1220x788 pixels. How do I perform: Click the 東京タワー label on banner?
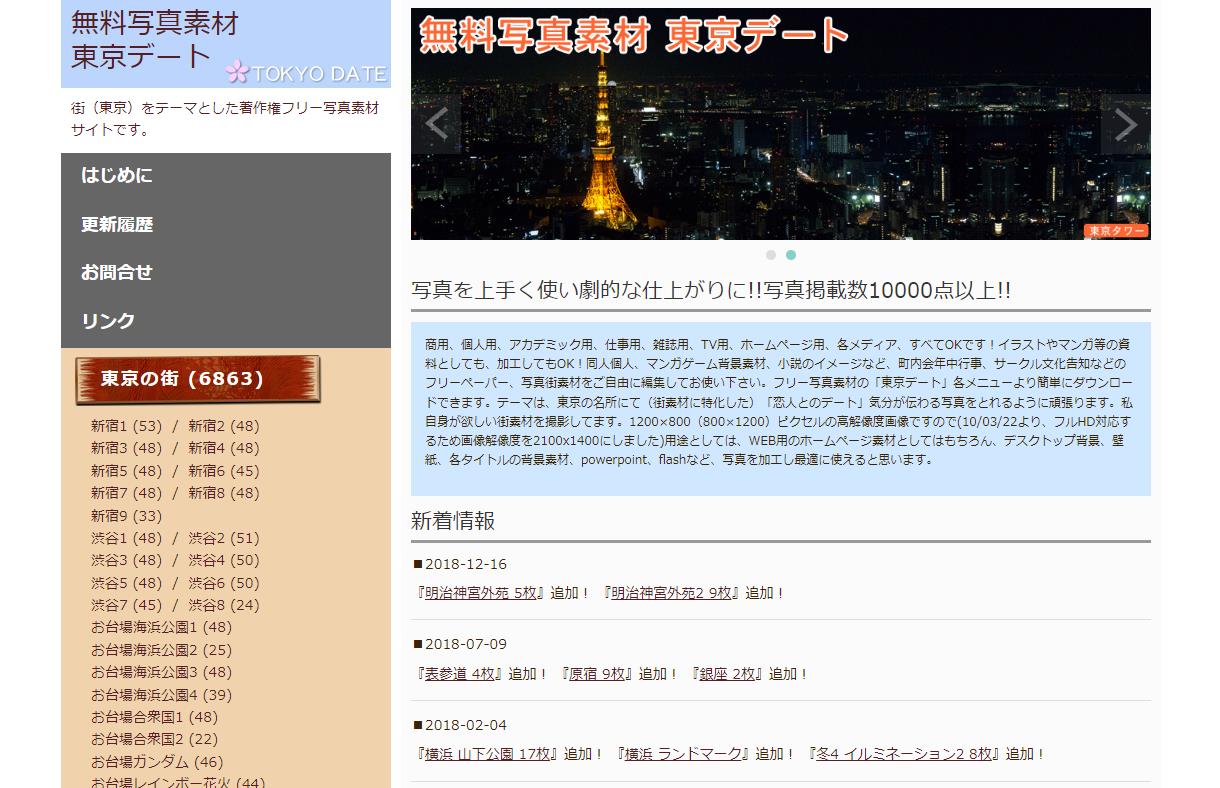click(1116, 231)
